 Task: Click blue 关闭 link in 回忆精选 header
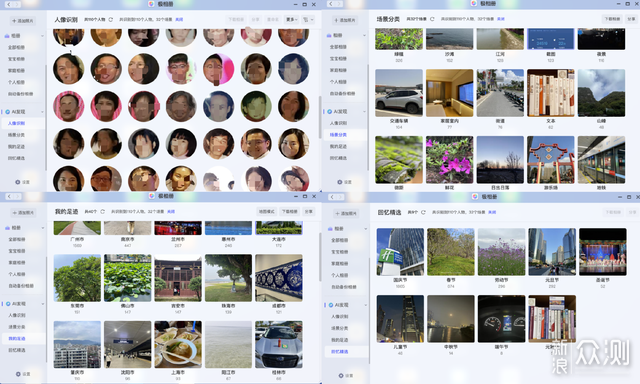coord(492,212)
